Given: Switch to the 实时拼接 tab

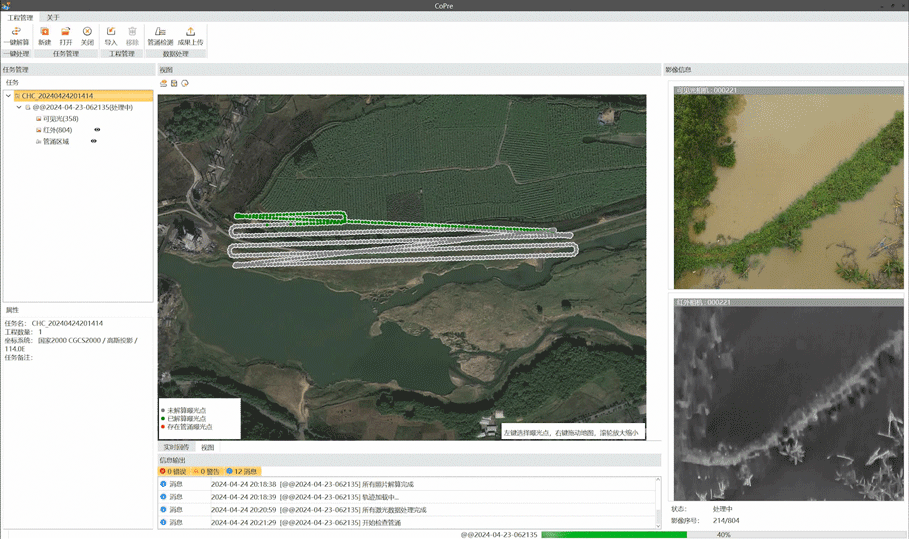Looking at the screenshot, I should click(x=177, y=447).
